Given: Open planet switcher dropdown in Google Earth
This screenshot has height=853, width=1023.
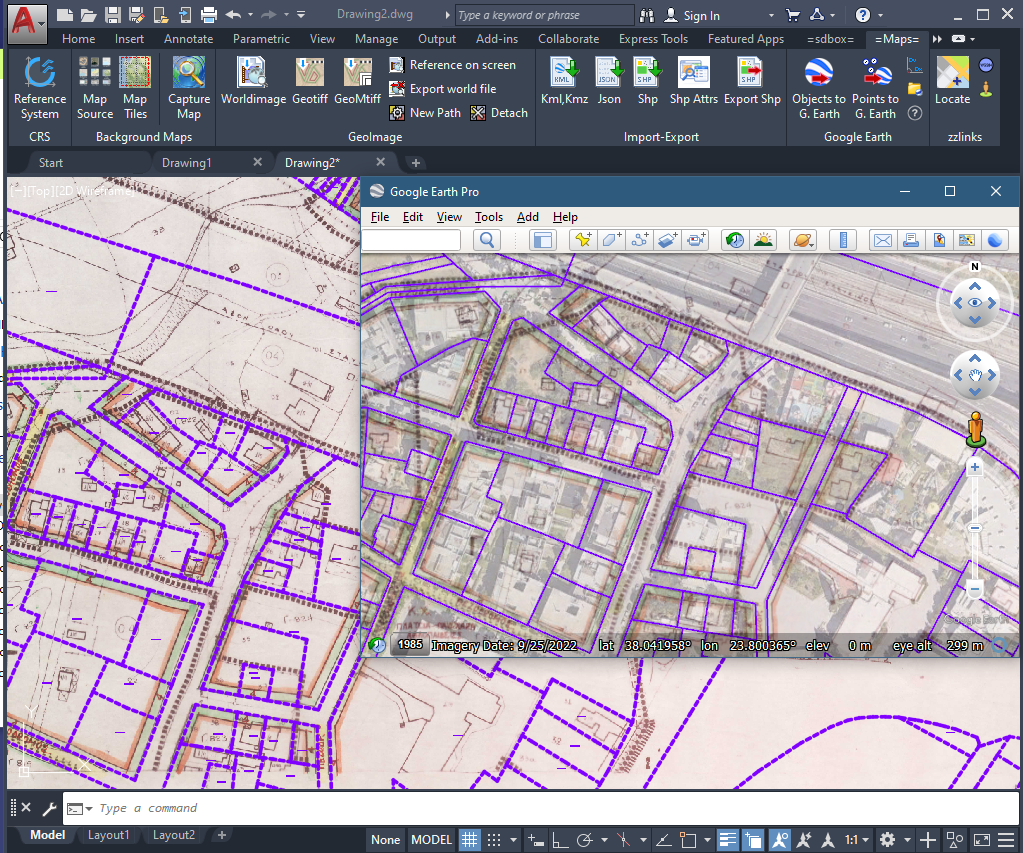Looking at the screenshot, I should [803, 240].
